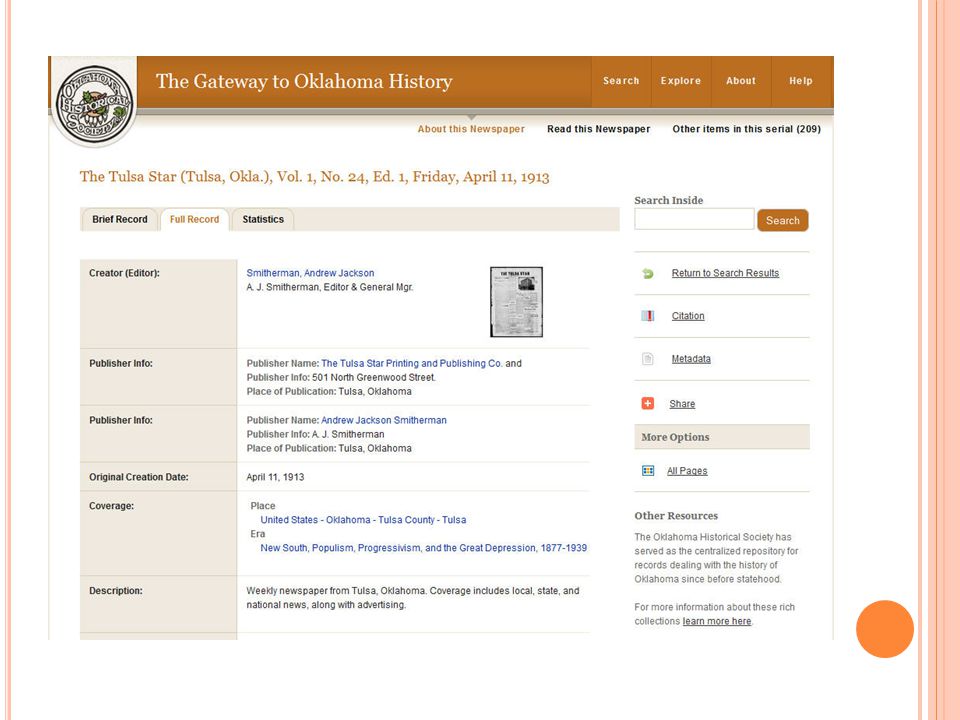The width and height of the screenshot is (960, 720).
Task: Open Other items in this serial (209)
Action: tap(746, 129)
